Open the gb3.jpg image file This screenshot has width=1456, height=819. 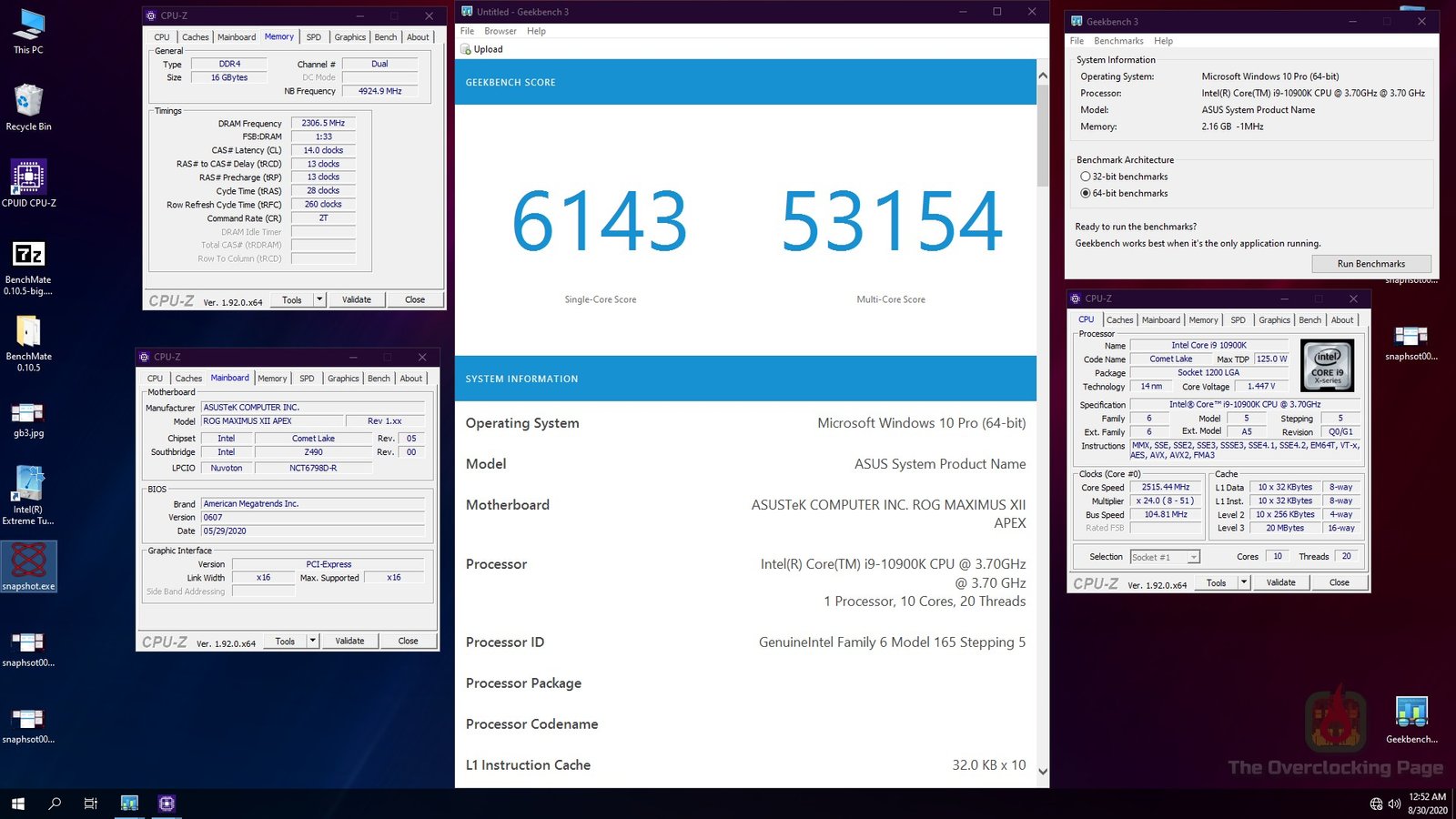pyautogui.click(x=28, y=414)
